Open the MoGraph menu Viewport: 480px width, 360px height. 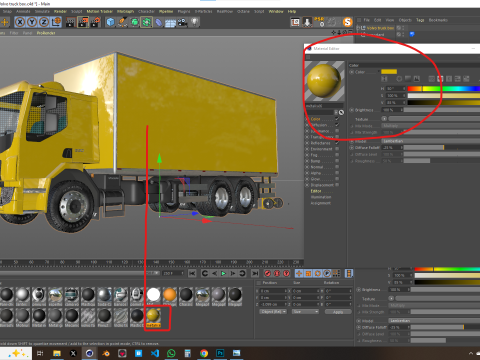pyautogui.click(x=125, y=11)
